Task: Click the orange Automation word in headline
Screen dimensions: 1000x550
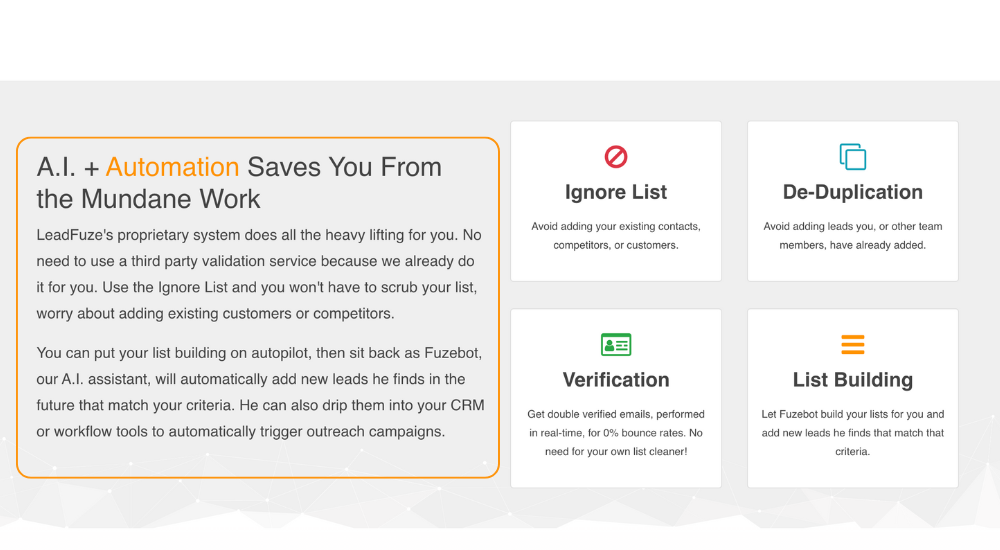Action: (172, 167)
